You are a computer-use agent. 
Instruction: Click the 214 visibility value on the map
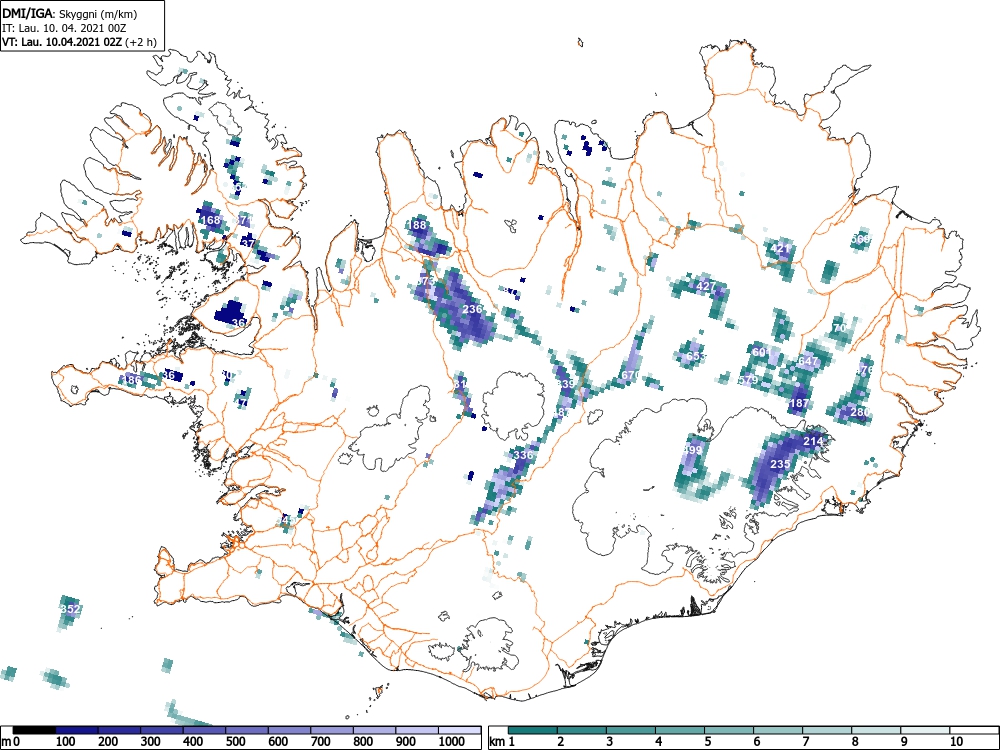coord(812,441)
